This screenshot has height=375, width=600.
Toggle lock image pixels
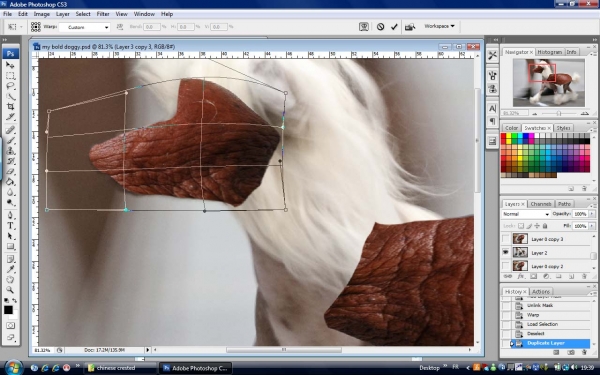529,226
